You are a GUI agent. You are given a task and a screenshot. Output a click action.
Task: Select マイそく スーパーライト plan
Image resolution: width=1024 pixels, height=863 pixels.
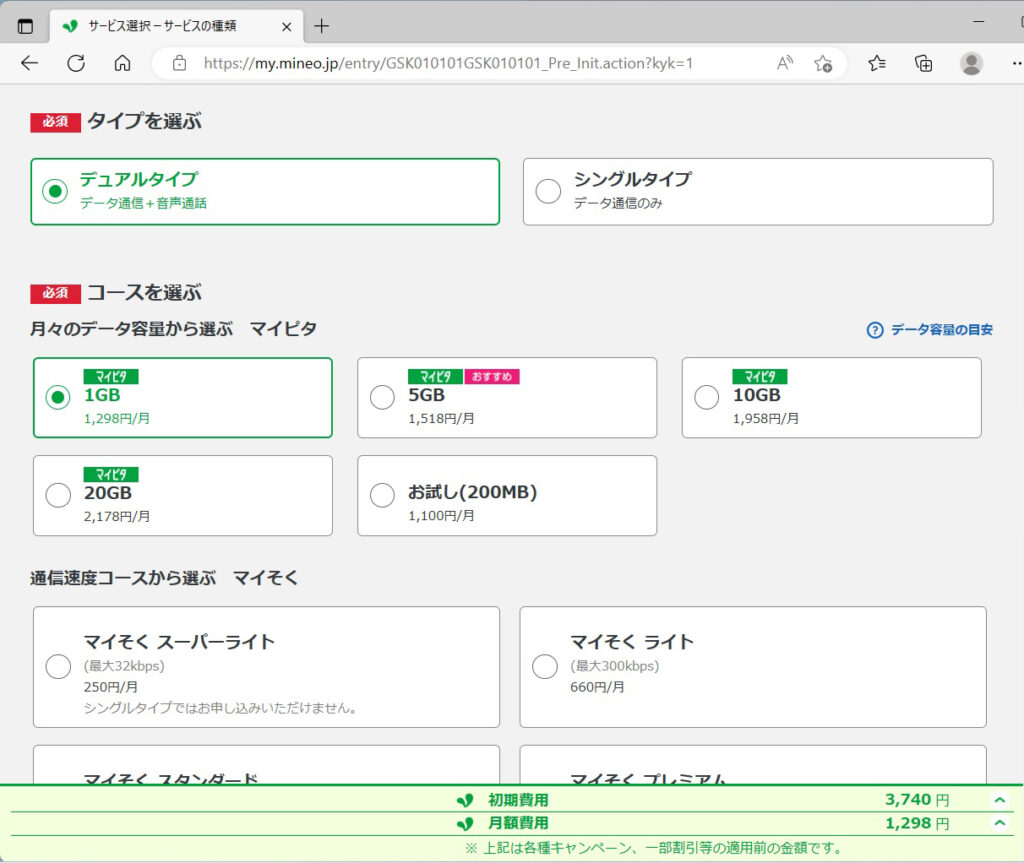pos(266,667)
